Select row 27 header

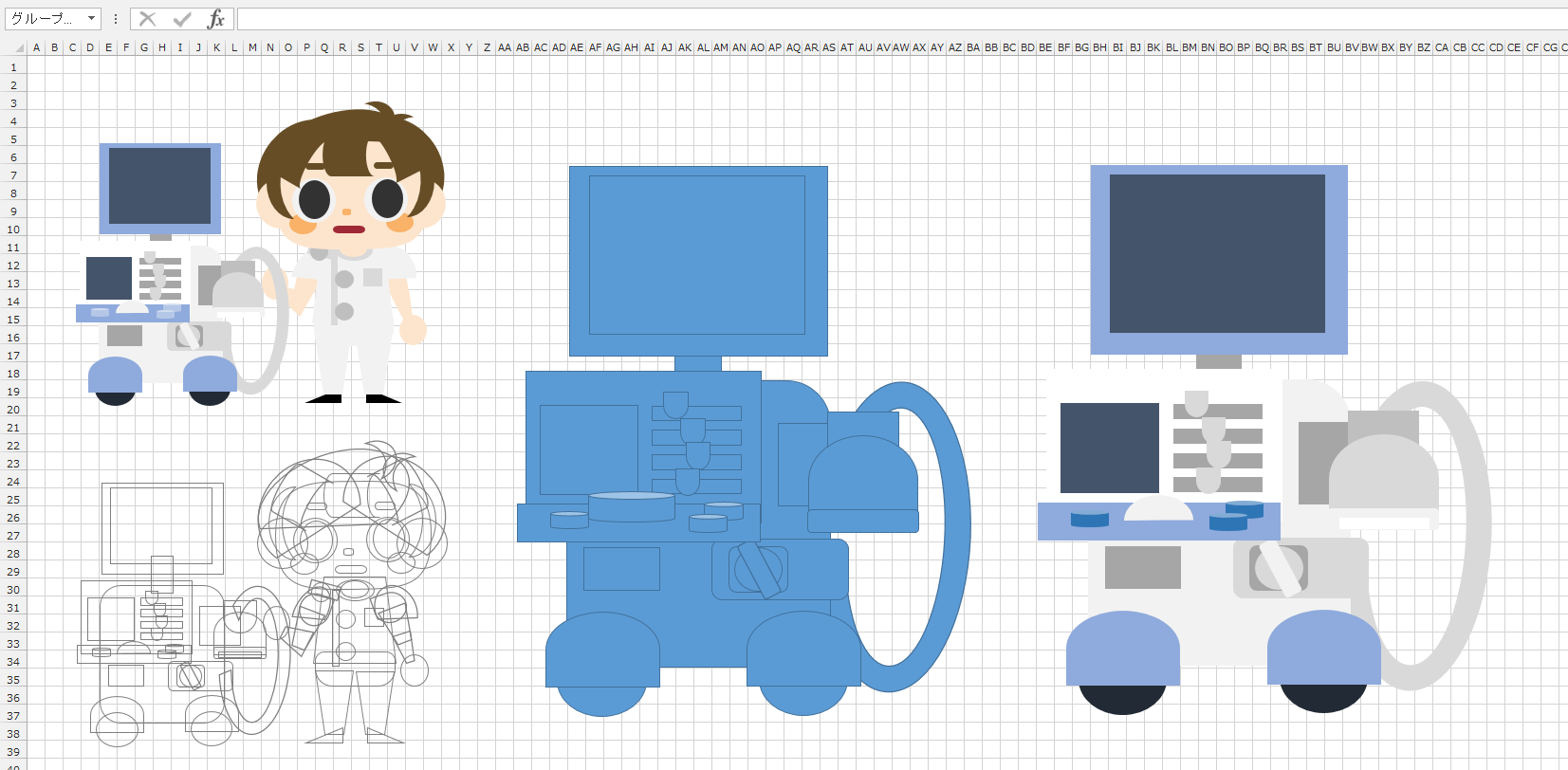[x=13, y=536]
